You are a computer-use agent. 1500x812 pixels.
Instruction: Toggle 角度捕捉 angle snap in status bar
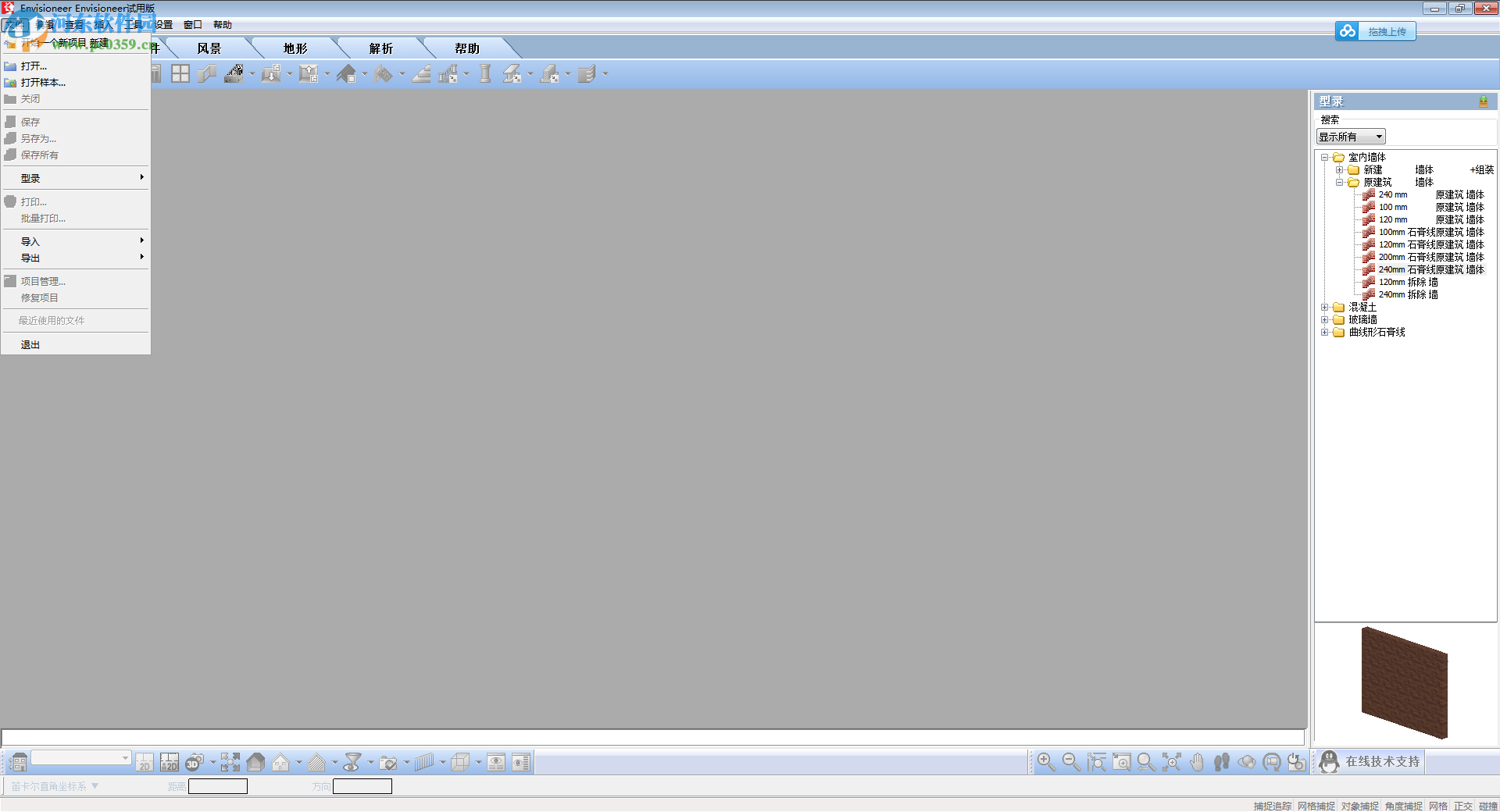1404,806
